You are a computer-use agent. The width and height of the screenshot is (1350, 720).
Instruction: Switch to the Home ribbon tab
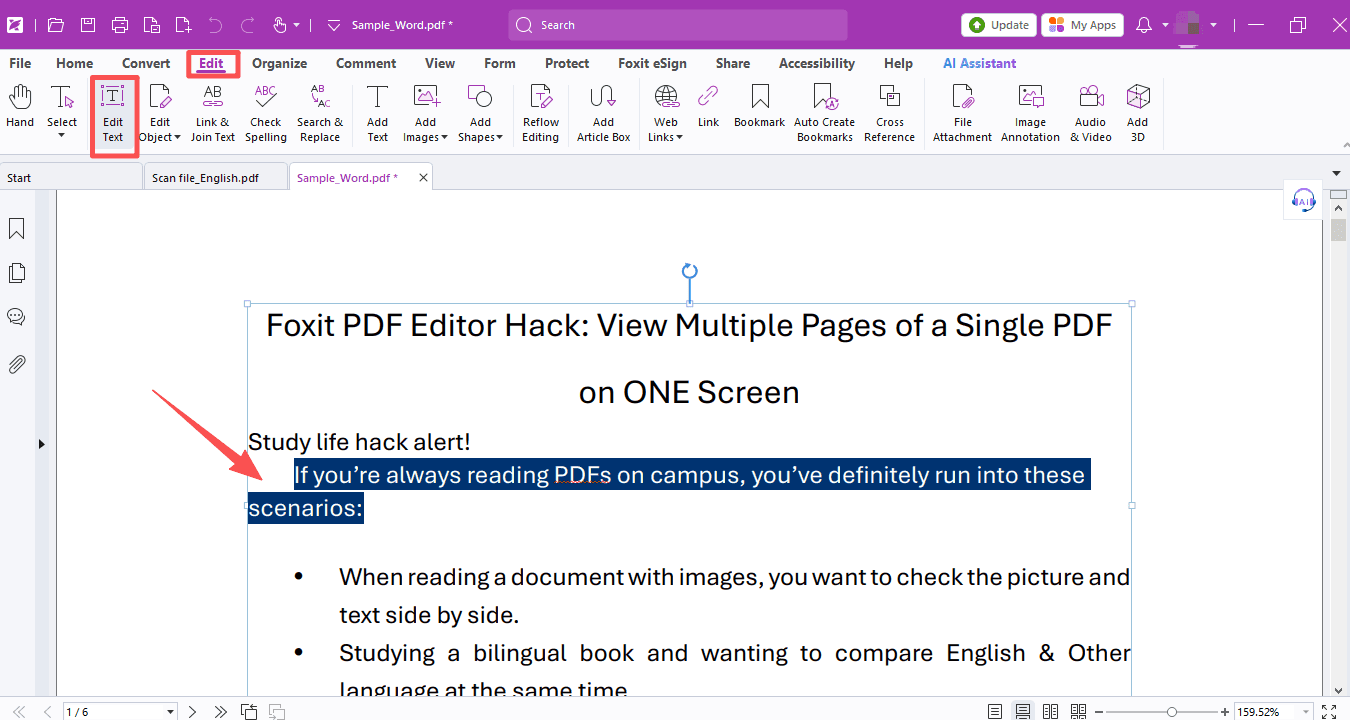pos(75,63)
